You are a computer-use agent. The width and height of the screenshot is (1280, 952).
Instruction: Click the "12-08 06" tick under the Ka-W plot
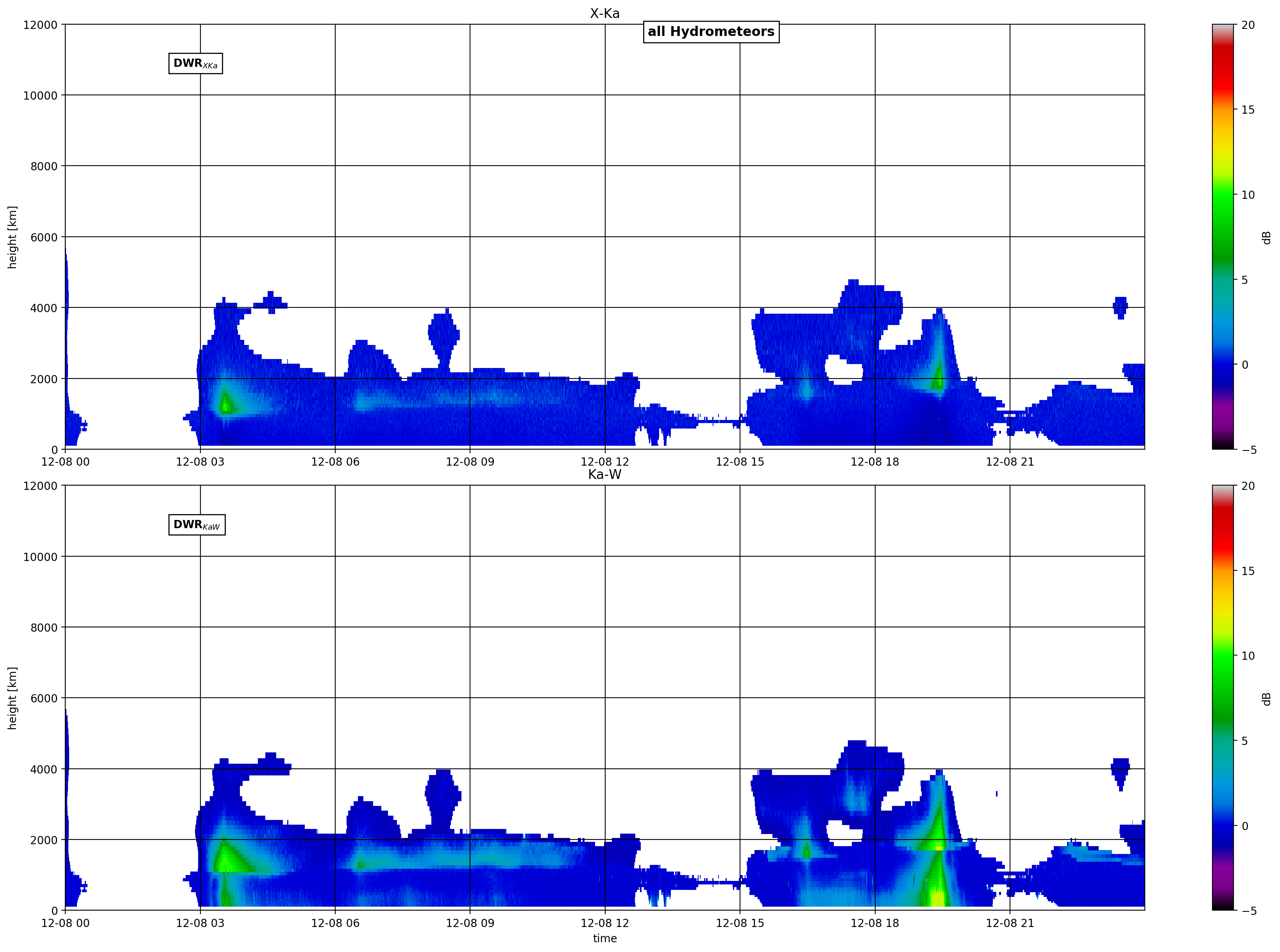point(335,923)
